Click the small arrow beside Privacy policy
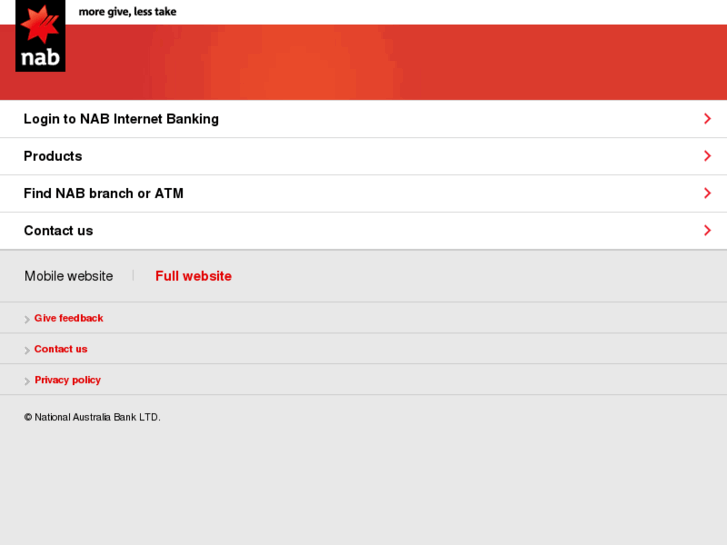The width and height of the screenshot is (727, 545). [27, 381]
